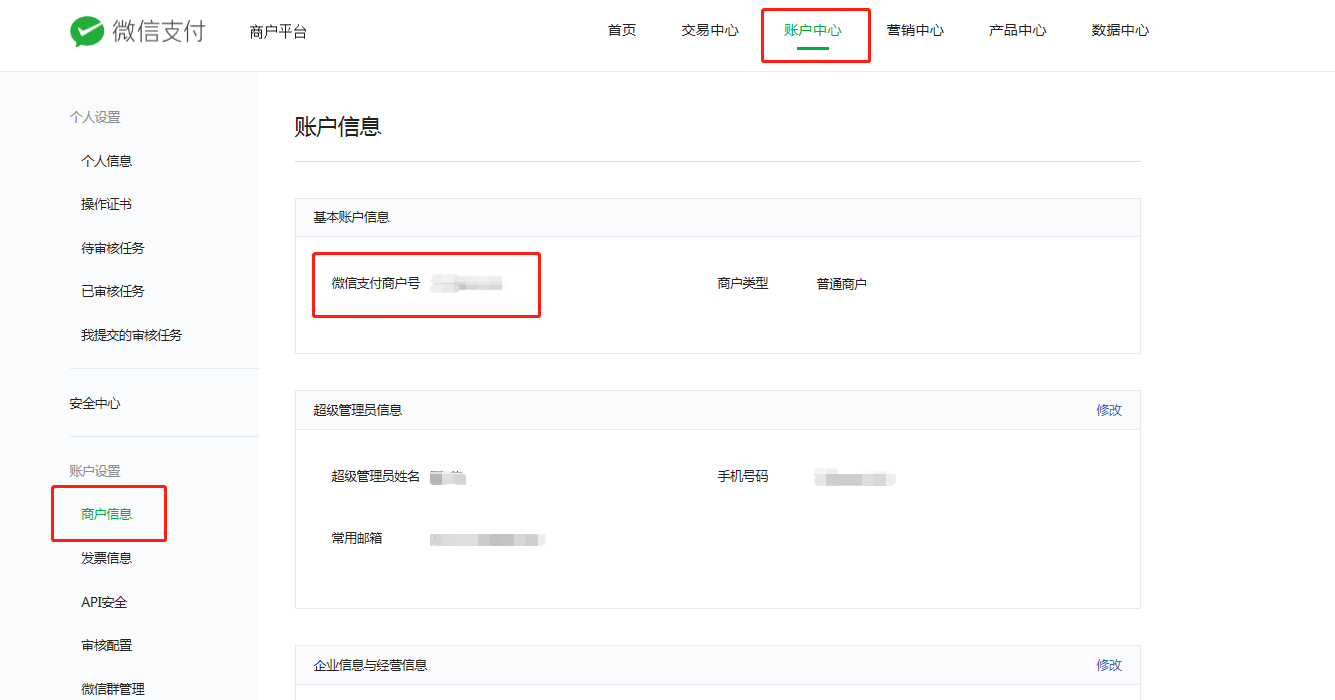Click 修改 for 超级管理员信息
The width and height of the screenshot is (1335, 700).
tap(1109, 410)
